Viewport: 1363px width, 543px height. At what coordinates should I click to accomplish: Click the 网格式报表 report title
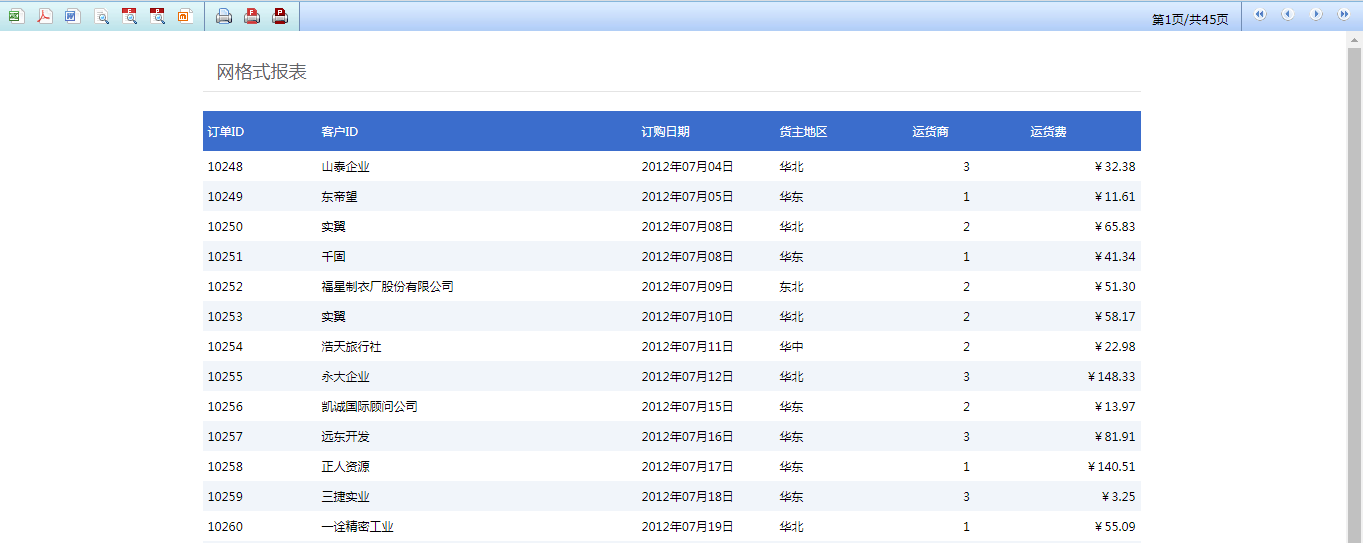[x=262, y=72]
